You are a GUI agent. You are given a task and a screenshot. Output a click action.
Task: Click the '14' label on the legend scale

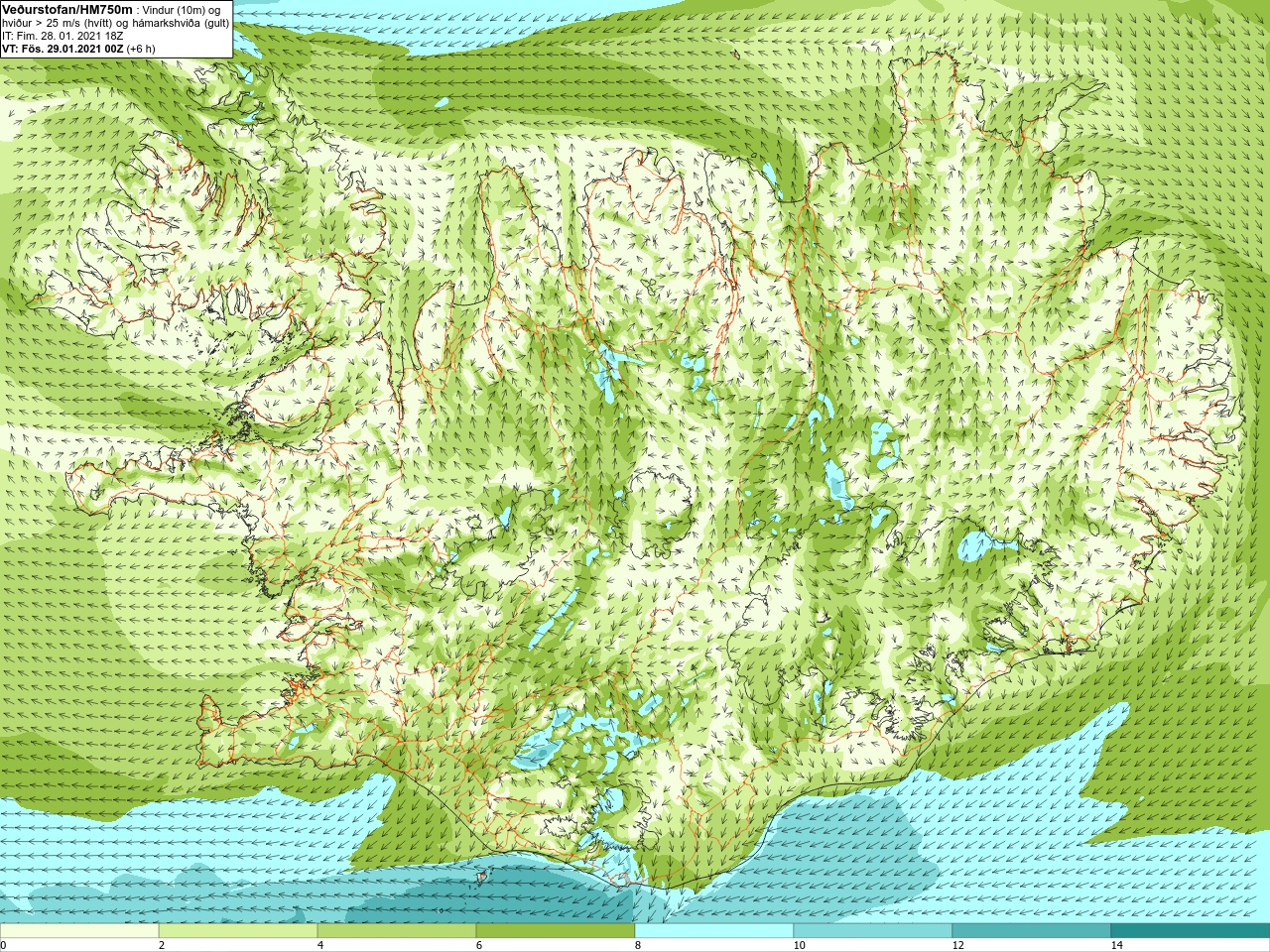(1116, 945)
